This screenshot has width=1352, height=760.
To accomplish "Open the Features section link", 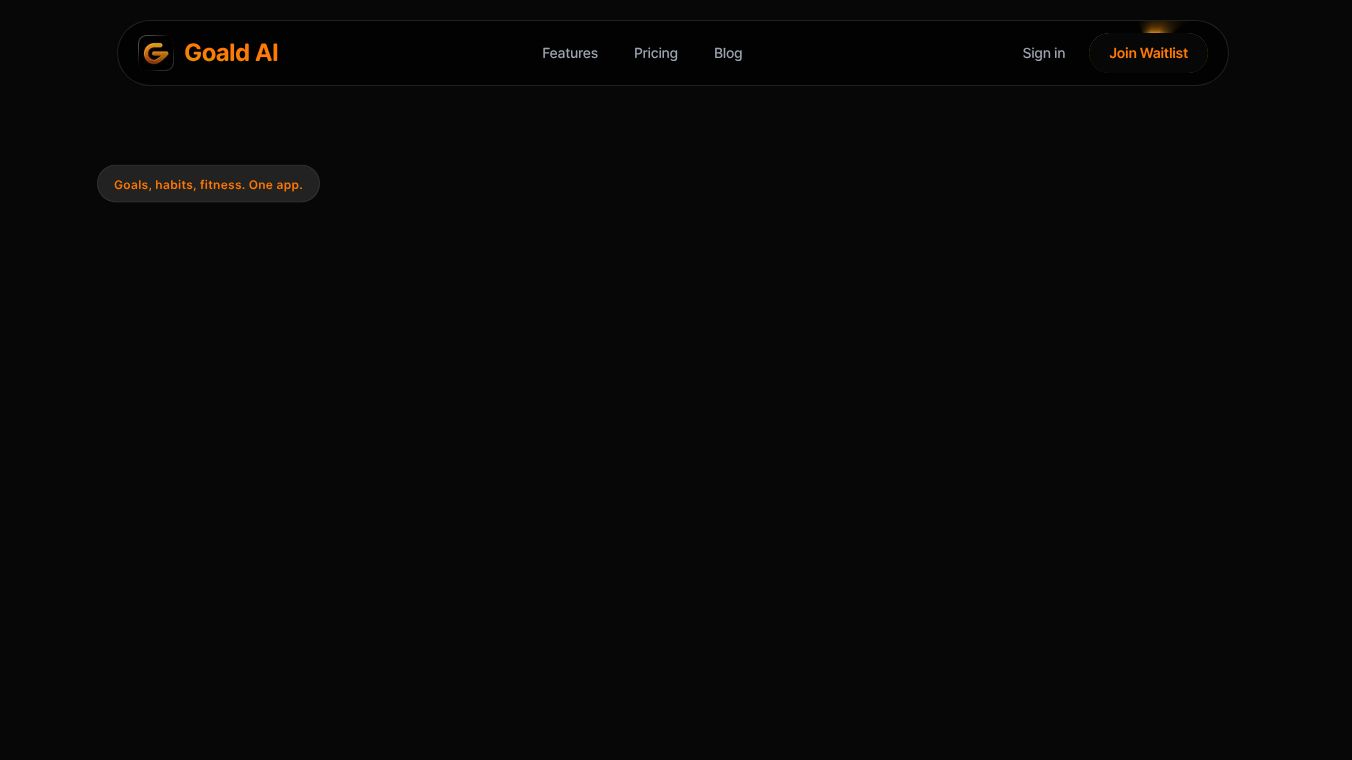I will pyautogui.click(x=570, y=53).
